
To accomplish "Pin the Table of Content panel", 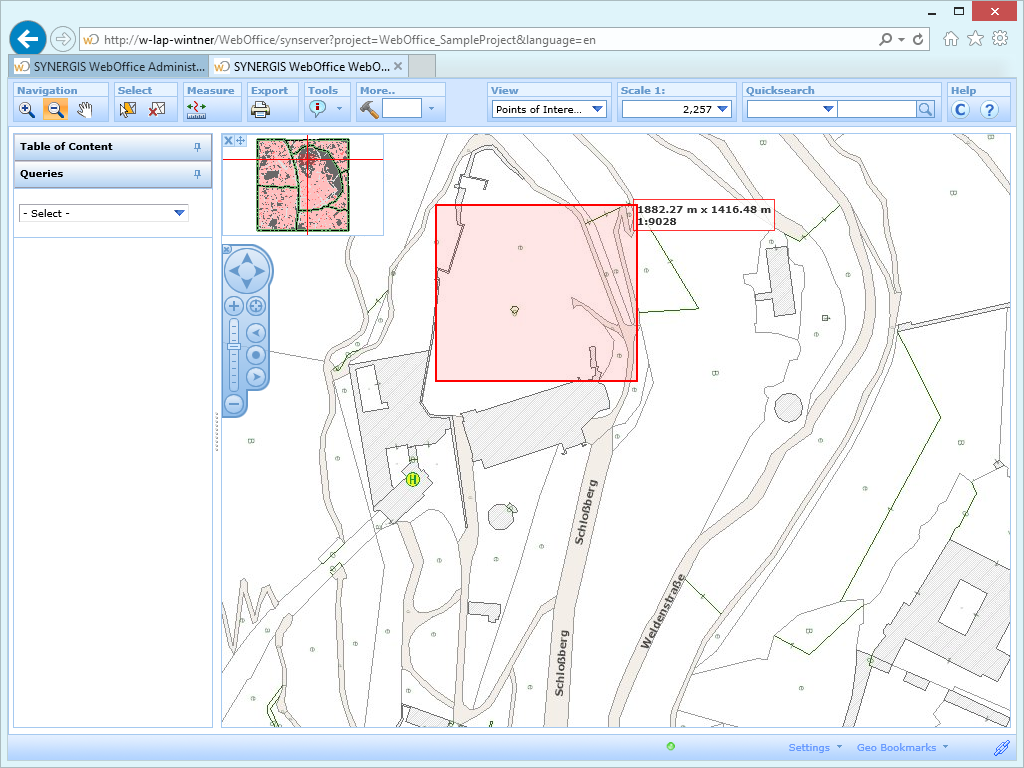I will point(198,147).
